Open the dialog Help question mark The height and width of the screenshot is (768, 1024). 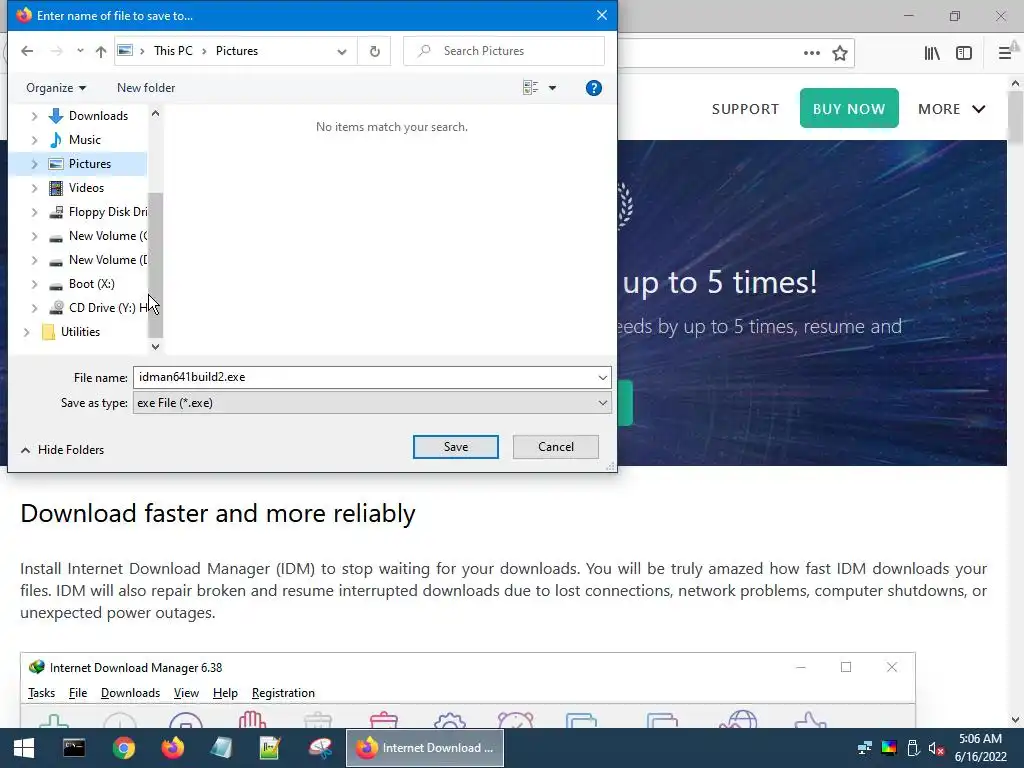(594, 88)
